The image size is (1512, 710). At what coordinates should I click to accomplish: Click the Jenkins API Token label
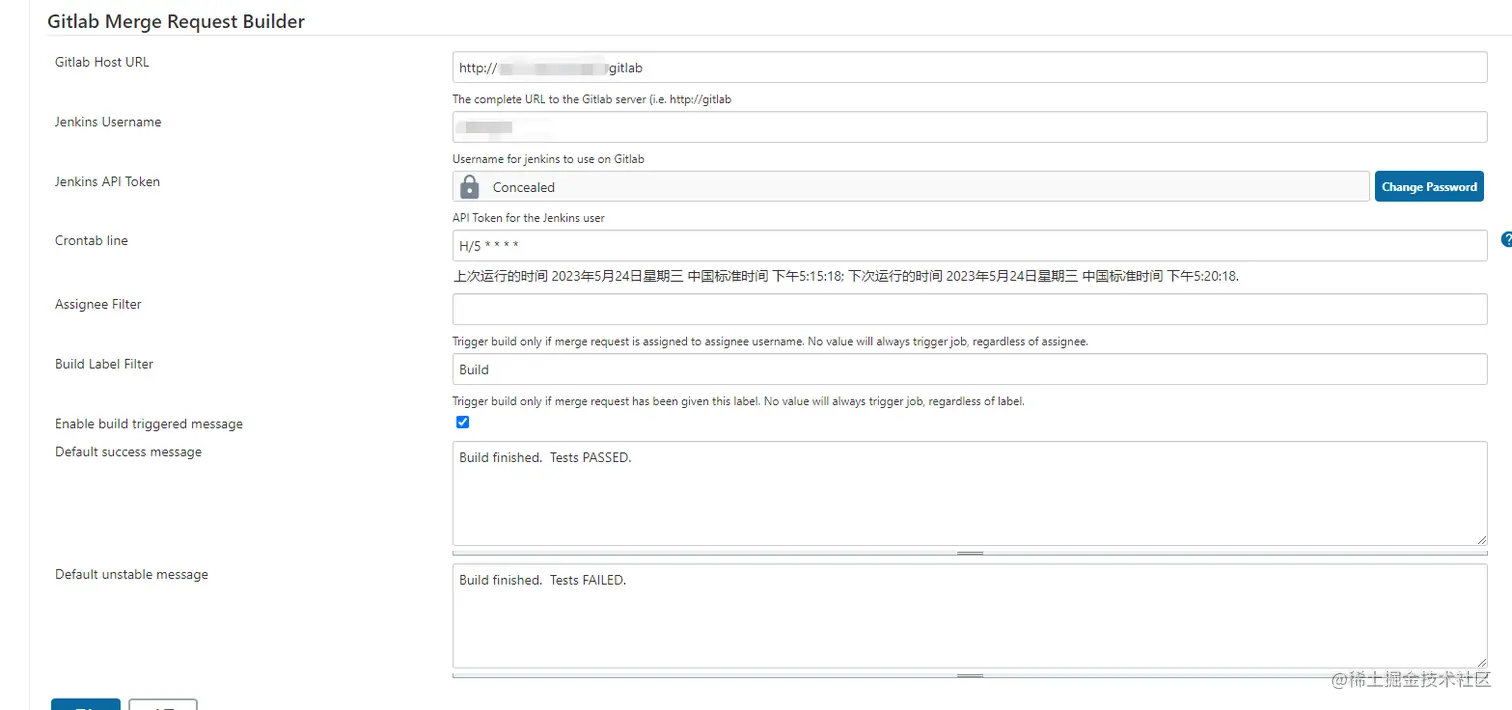[107, 182]
